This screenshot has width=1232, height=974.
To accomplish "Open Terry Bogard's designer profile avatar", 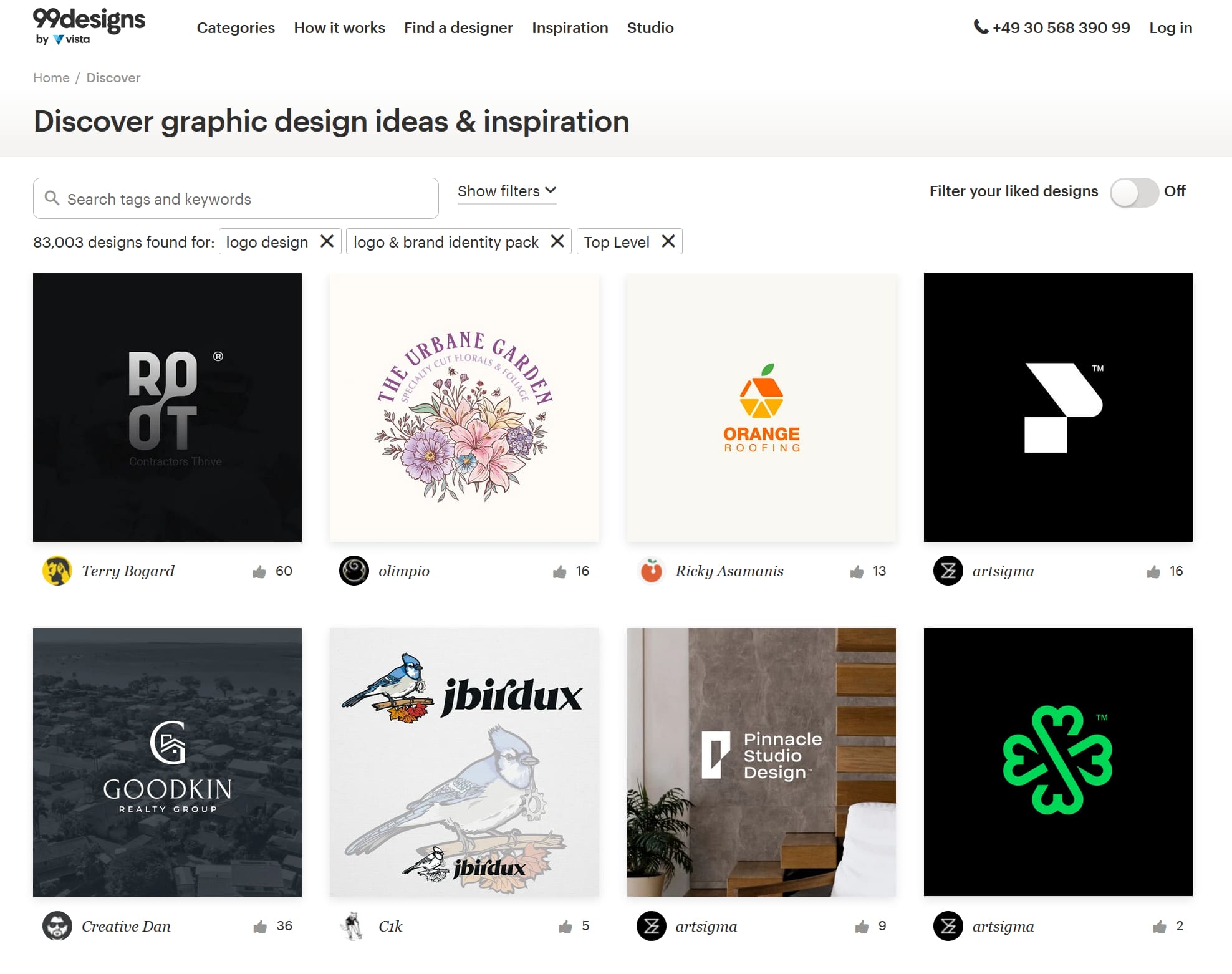I will click(x=58, y=571).
